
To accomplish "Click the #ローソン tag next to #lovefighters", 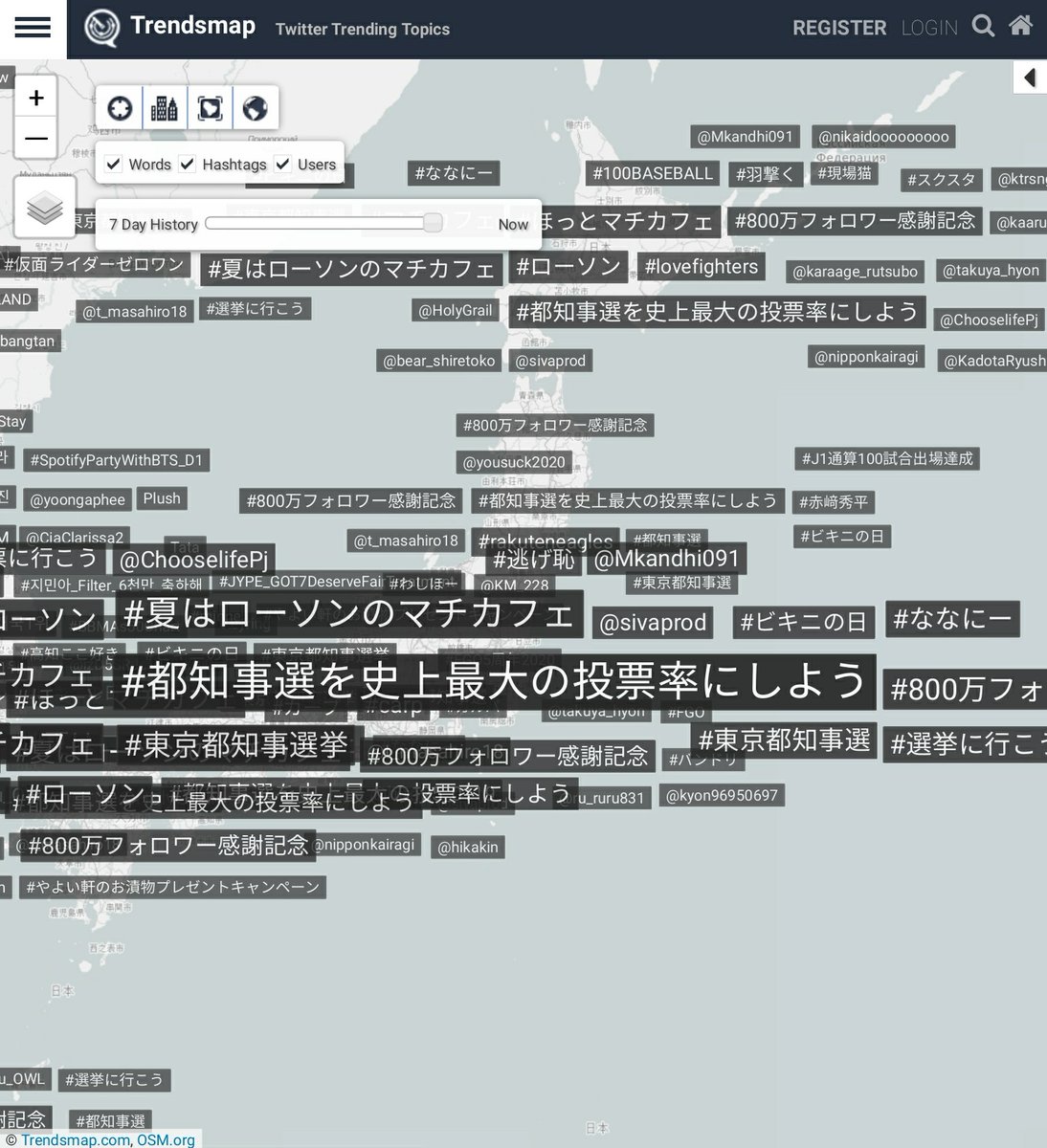I will (568, 267).
